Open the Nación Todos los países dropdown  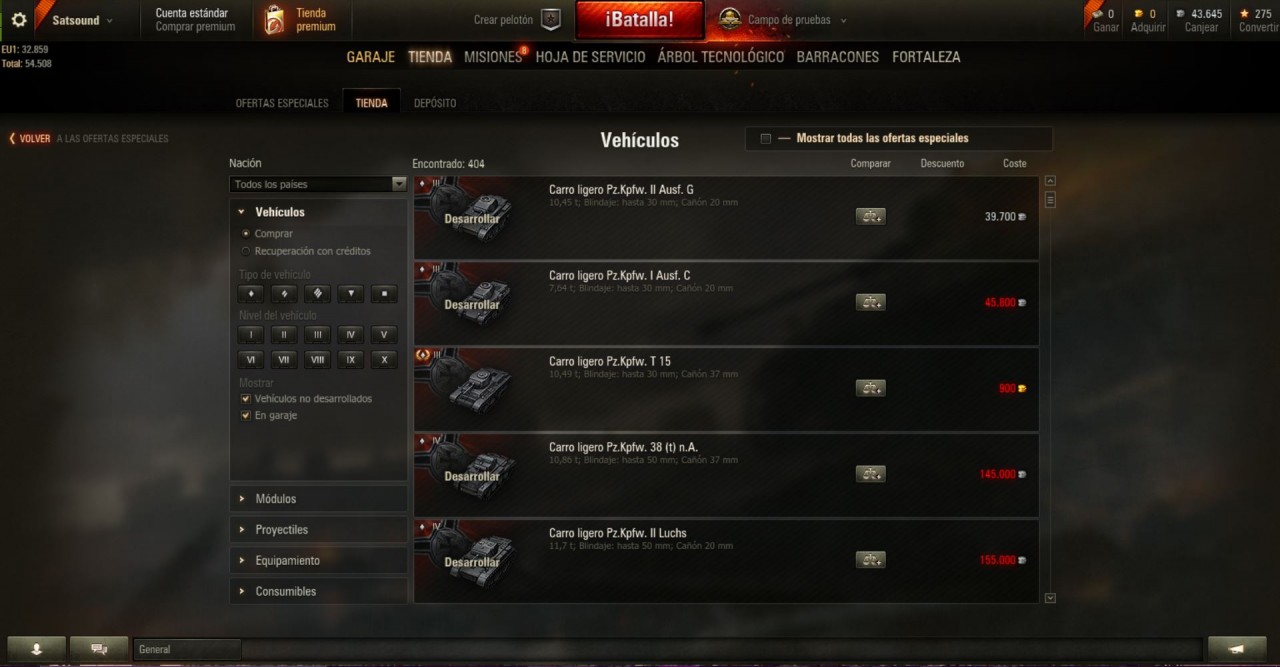pos(318,184)
